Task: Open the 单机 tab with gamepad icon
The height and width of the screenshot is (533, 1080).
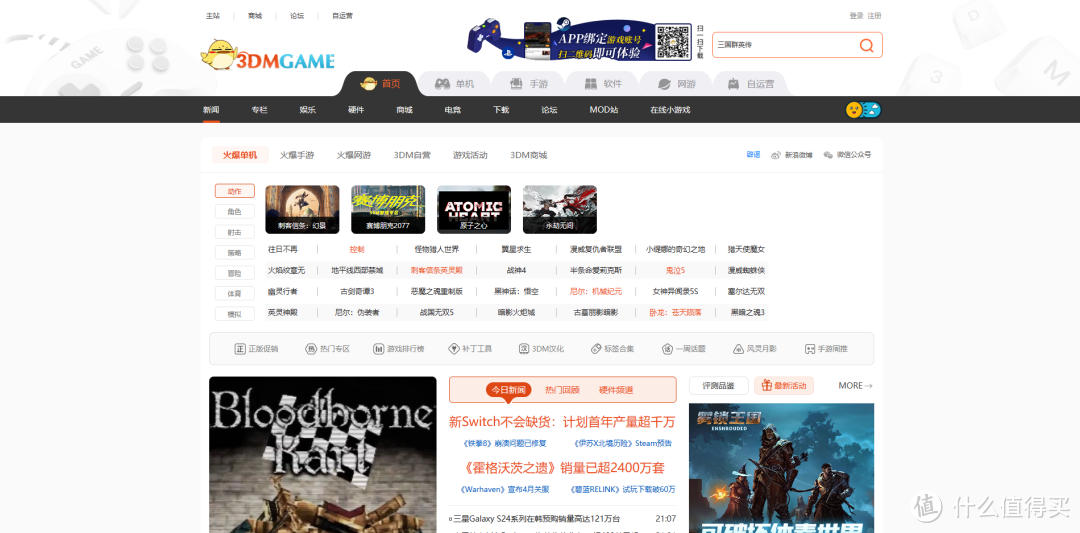Action: pyautogui.click(x=455, y=84)
